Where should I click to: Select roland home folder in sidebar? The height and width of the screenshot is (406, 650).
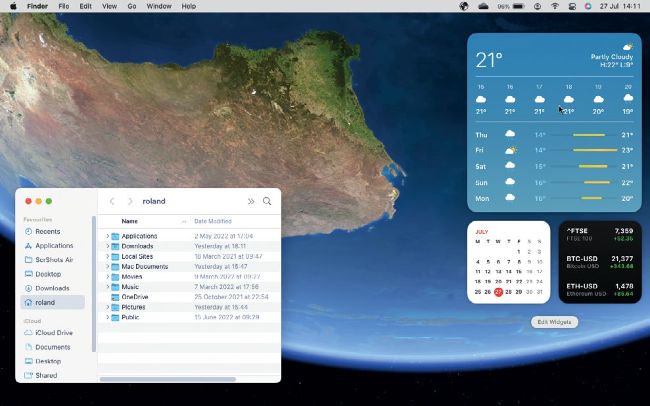[52, 302]
